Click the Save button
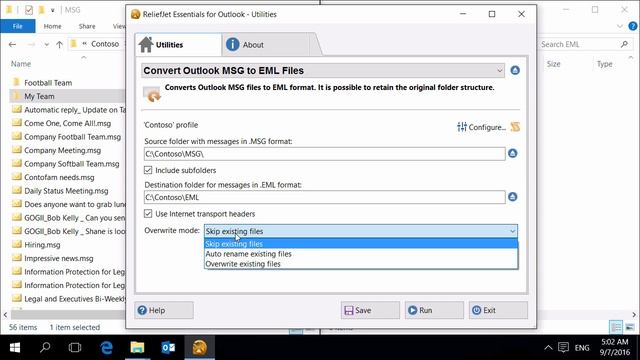Screen dimensions: 640x360 coord(370,310)
